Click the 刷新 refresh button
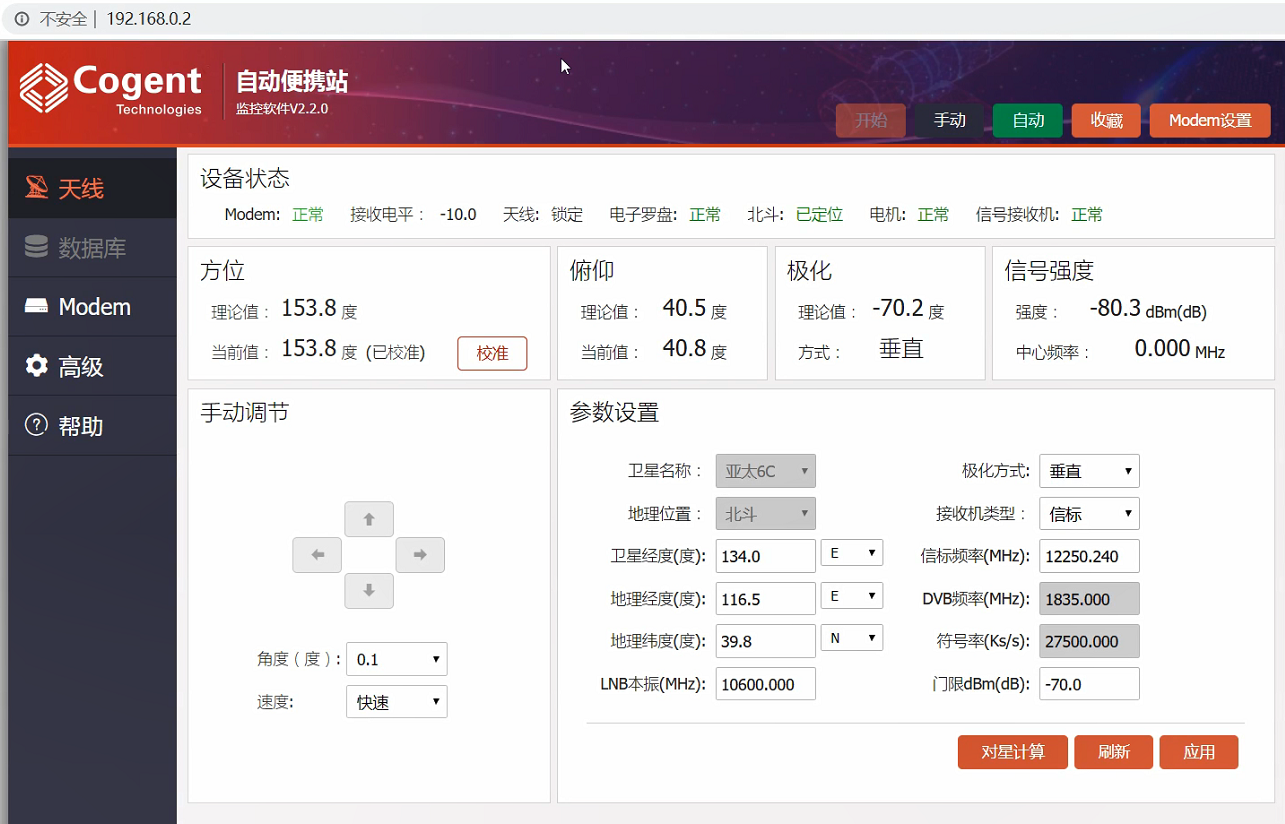The width and height of the screenshot is (1285, 824). click(1114, 752)
